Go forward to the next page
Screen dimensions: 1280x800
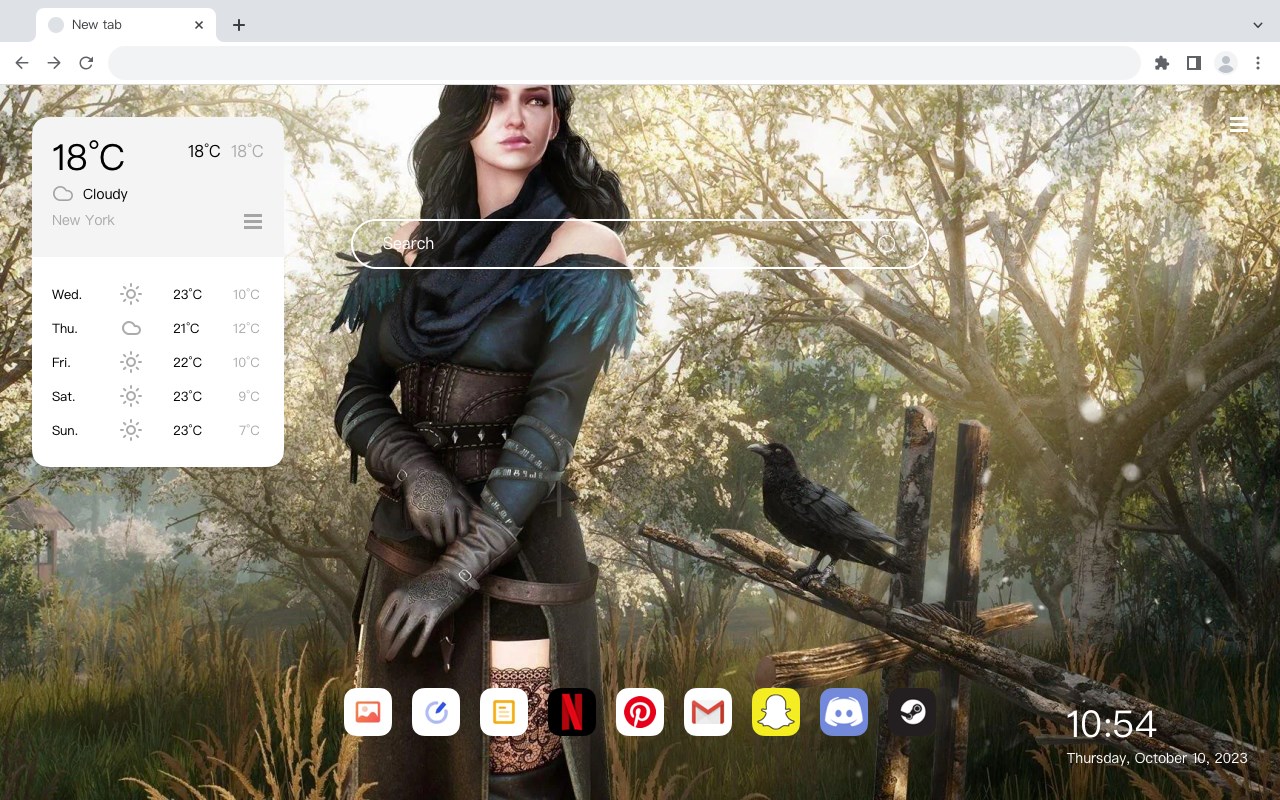point(54,63)
